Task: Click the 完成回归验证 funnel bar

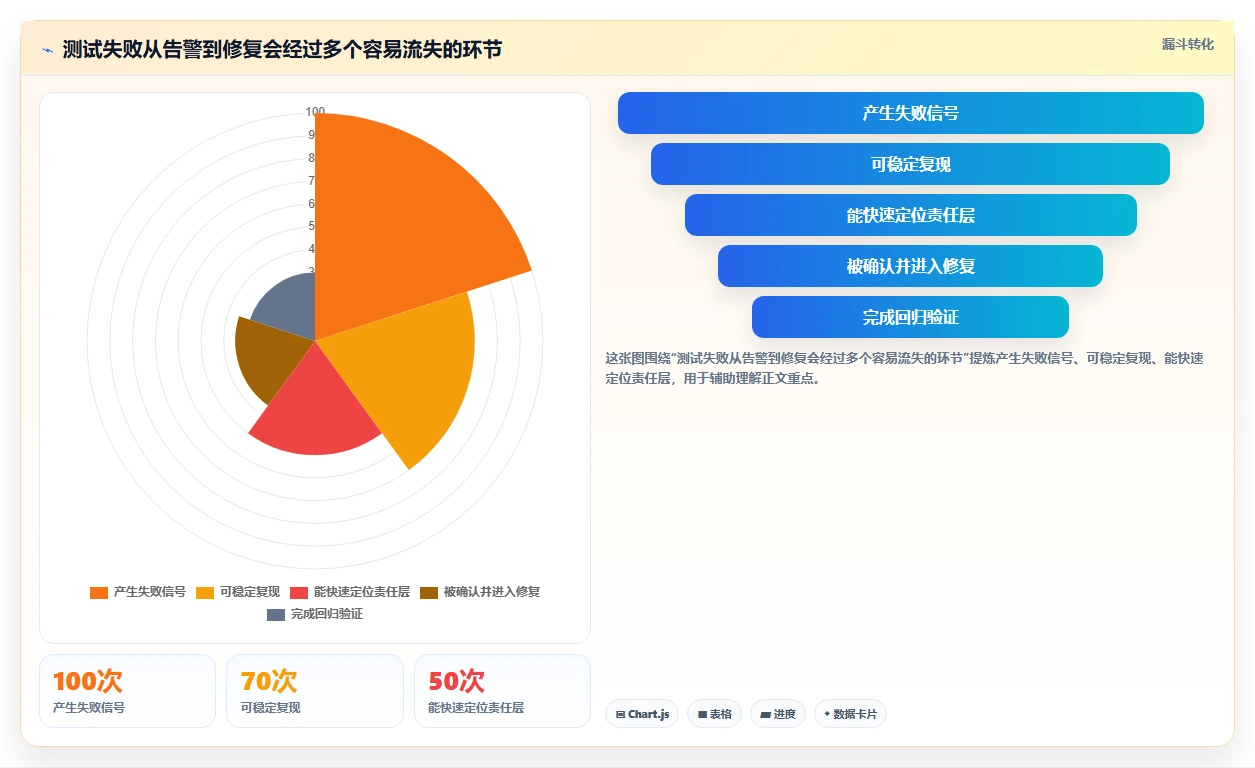Action: 910,317
